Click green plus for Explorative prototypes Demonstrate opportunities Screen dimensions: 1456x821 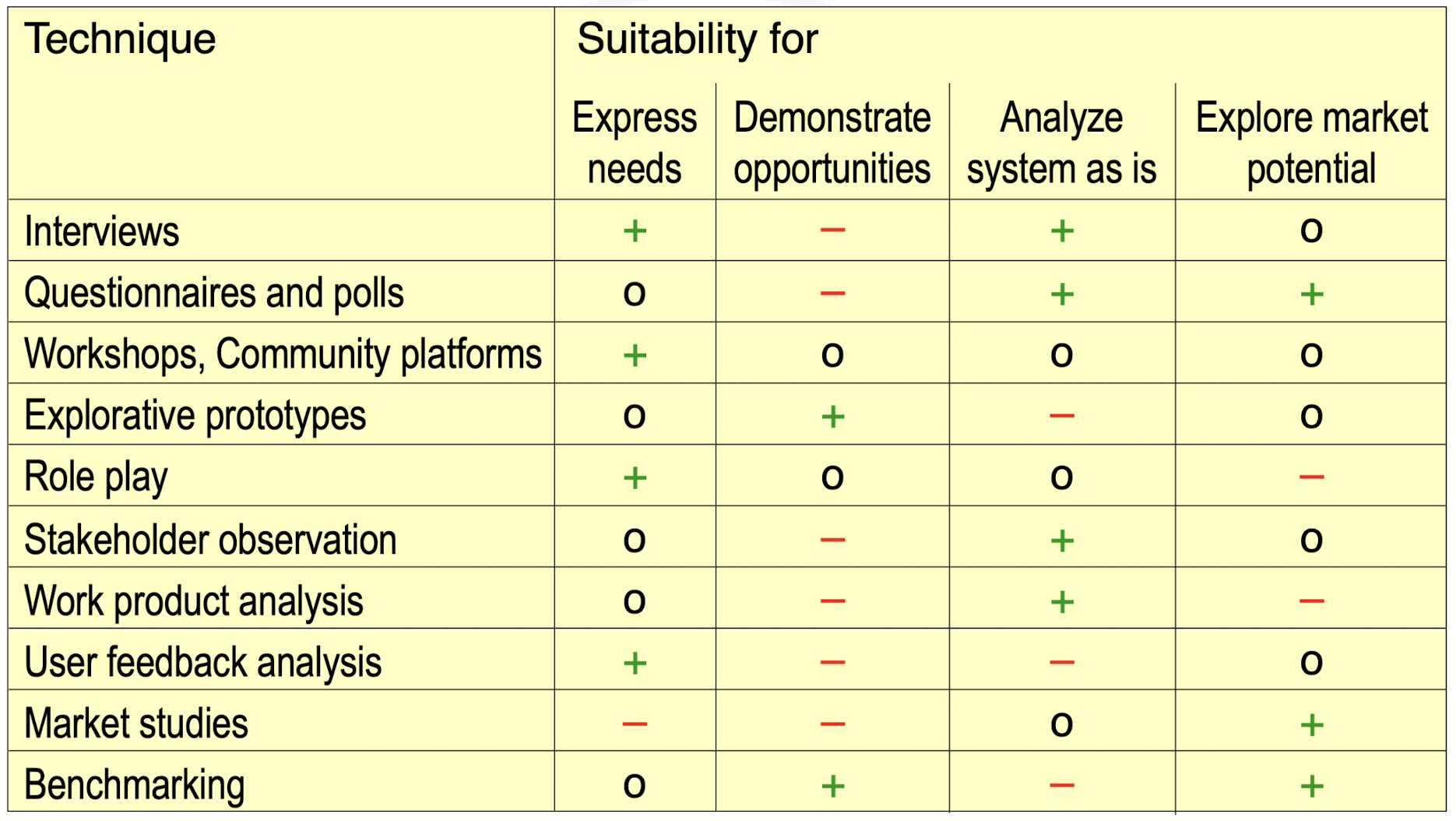pyautogui.click(x=832, y=417)
